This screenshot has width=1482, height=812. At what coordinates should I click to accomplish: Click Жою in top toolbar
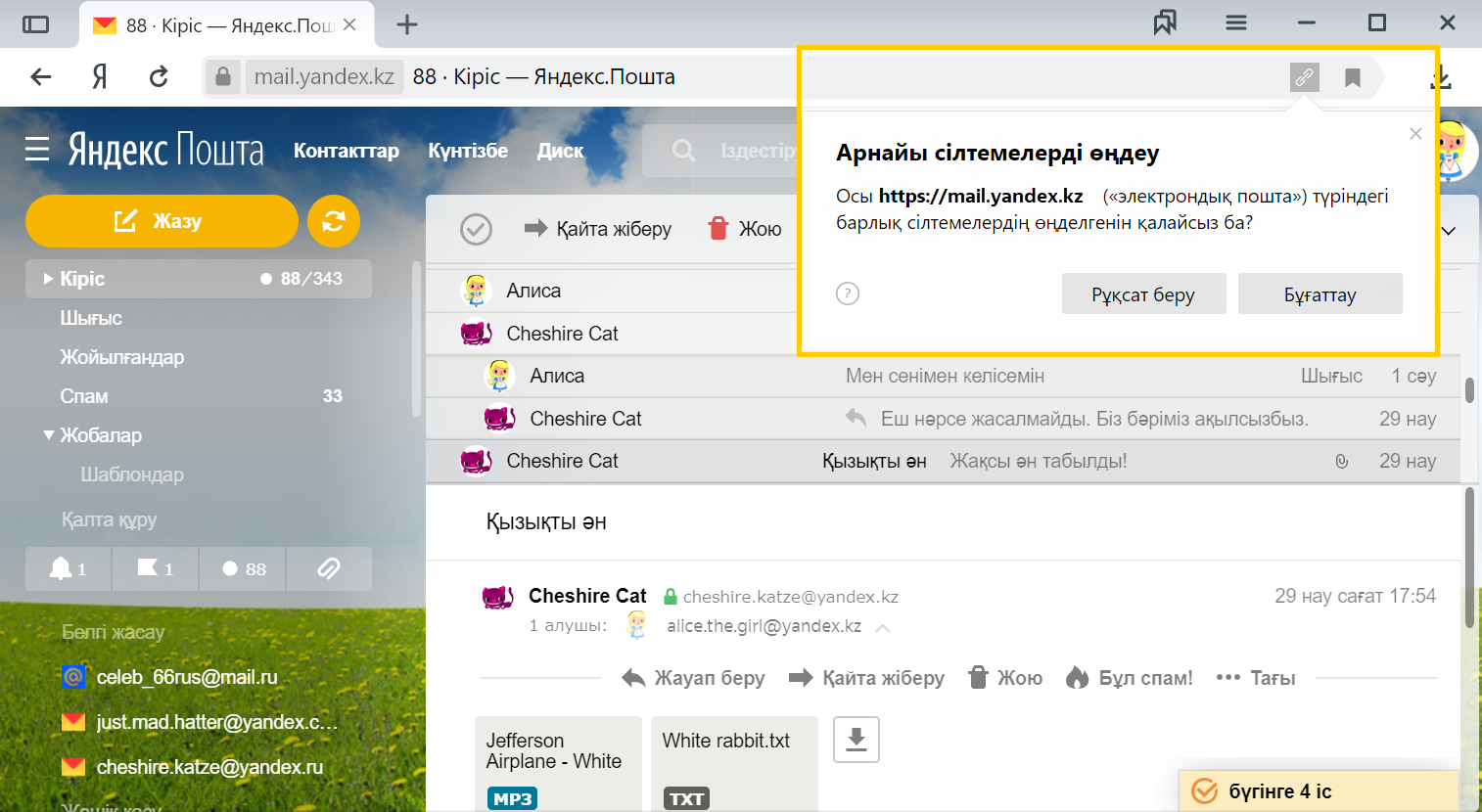[746, 229]
